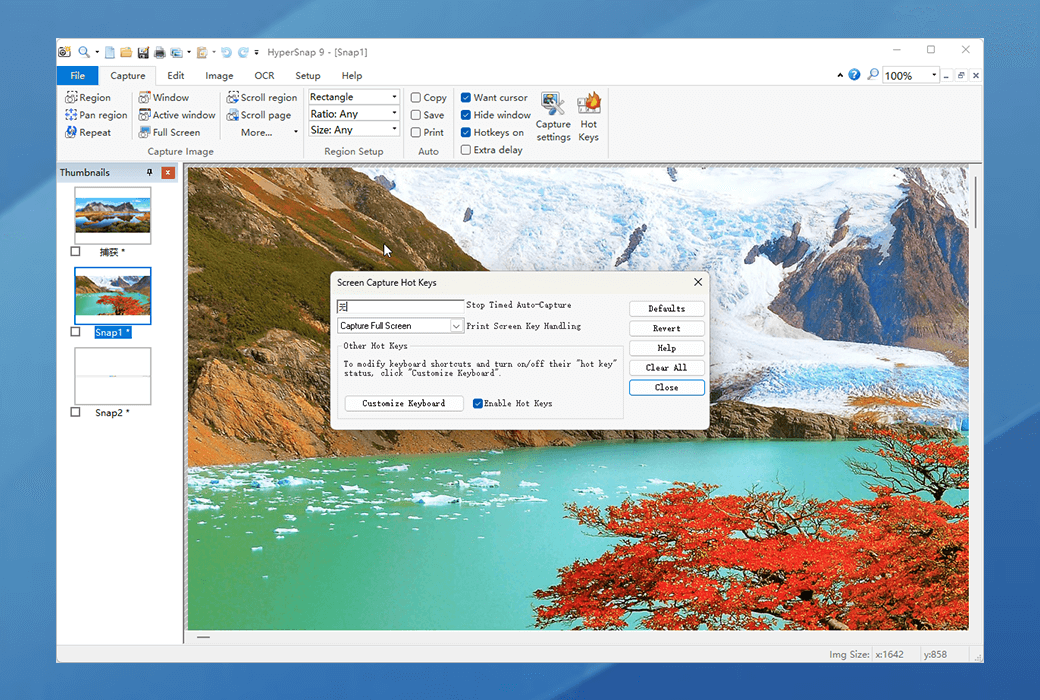Customize Quick Access Toolbar dropdown arrow
Image resolution: width=1040 pixels, height=700 pixels.
[257, 52]
